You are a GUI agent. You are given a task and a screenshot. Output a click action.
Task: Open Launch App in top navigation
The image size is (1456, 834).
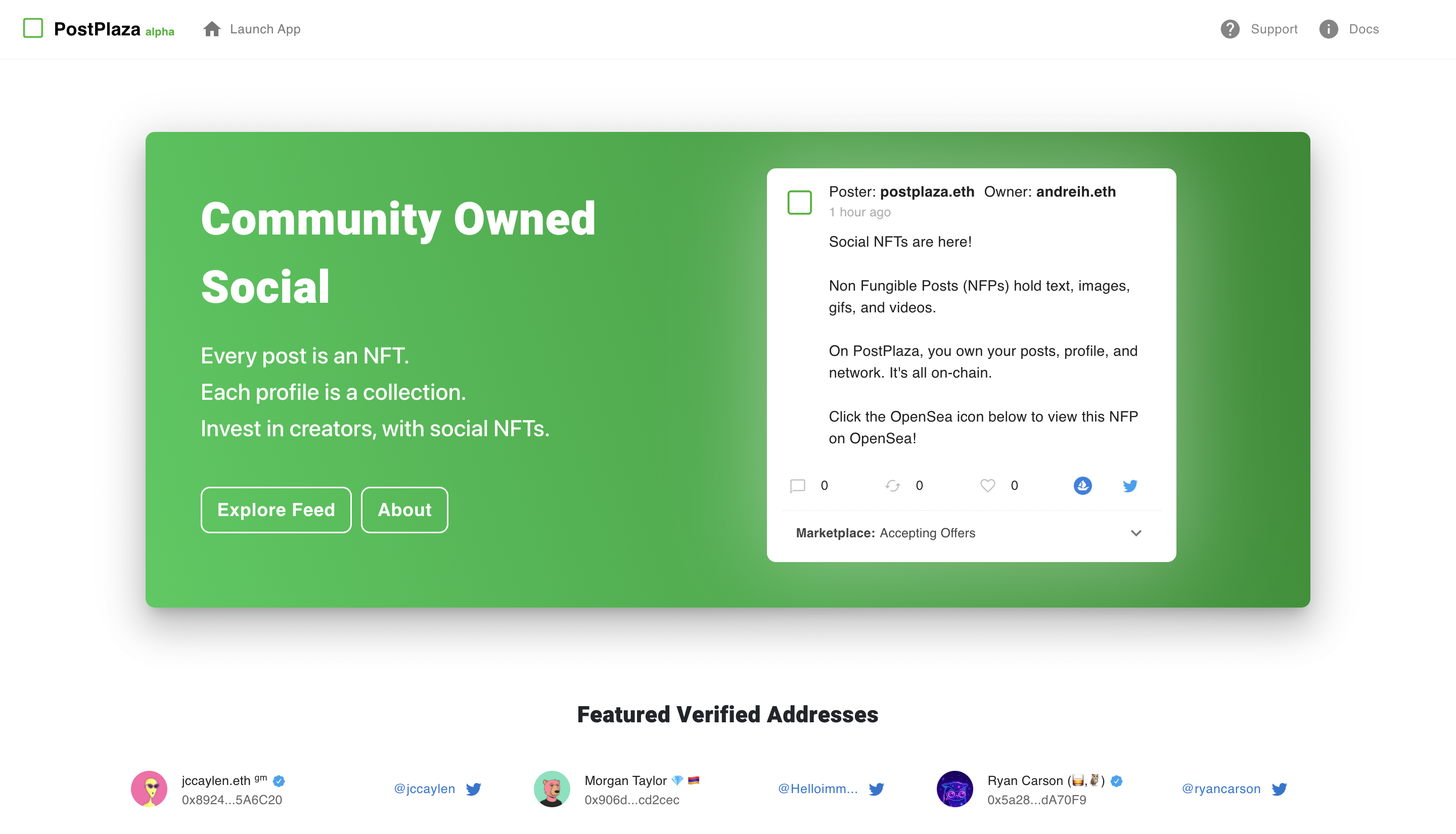point(264,29)
